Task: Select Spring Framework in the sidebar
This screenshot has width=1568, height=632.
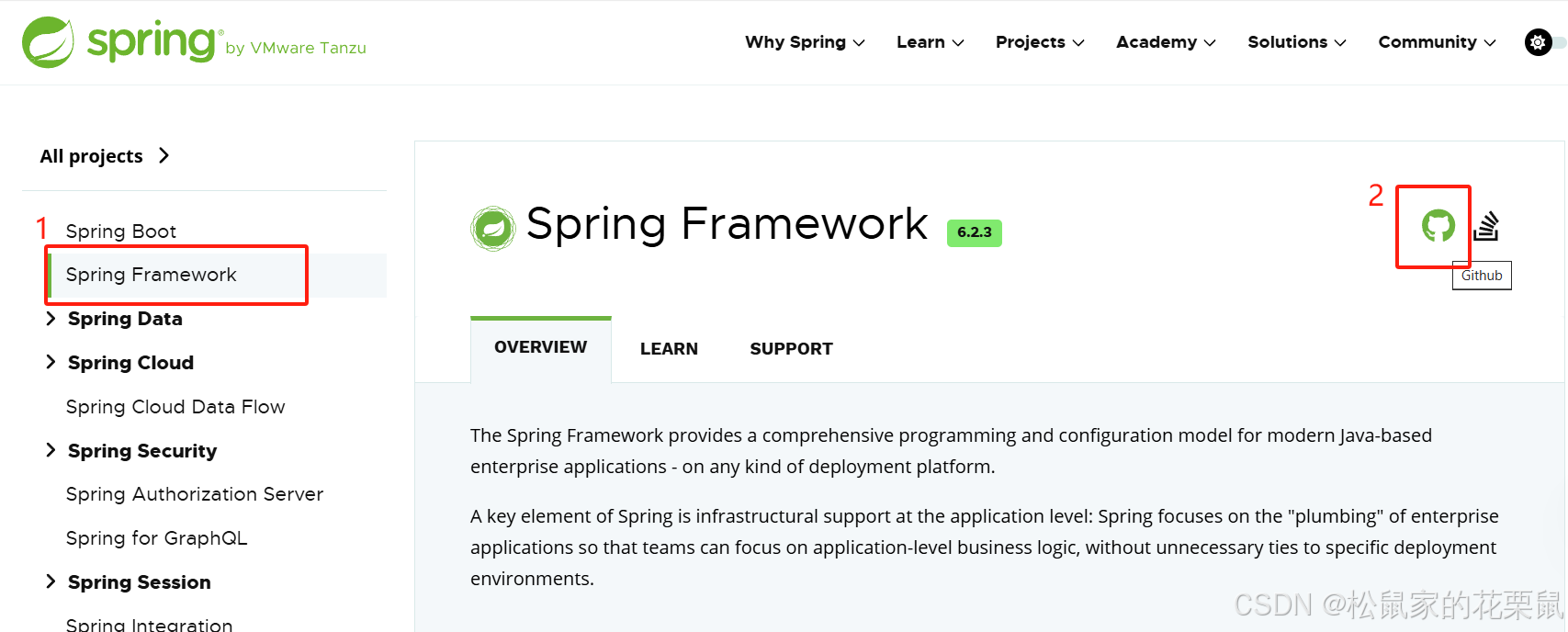Action: tap(217, 275)
